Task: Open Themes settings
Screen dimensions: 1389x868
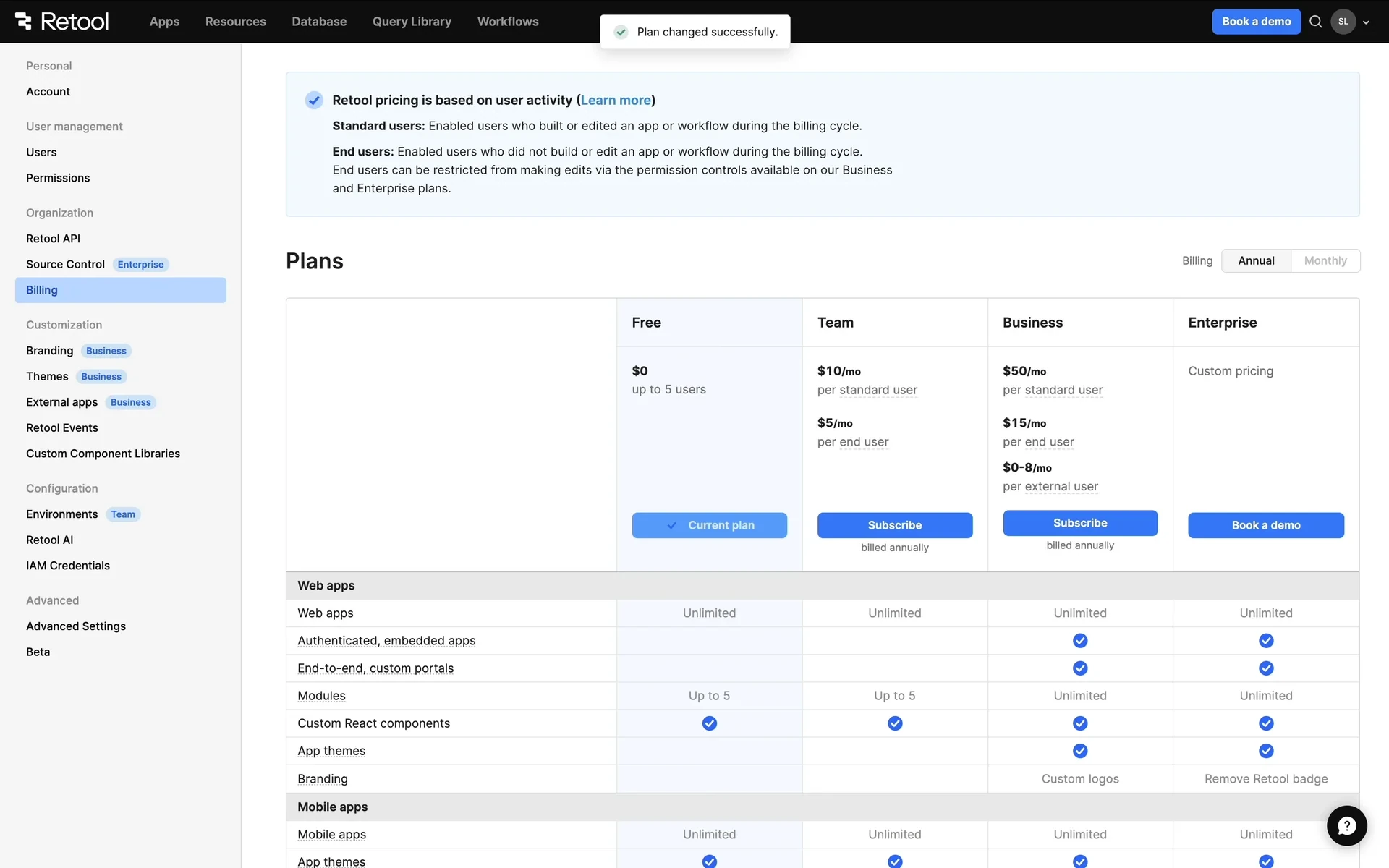Action: [47, 377]
